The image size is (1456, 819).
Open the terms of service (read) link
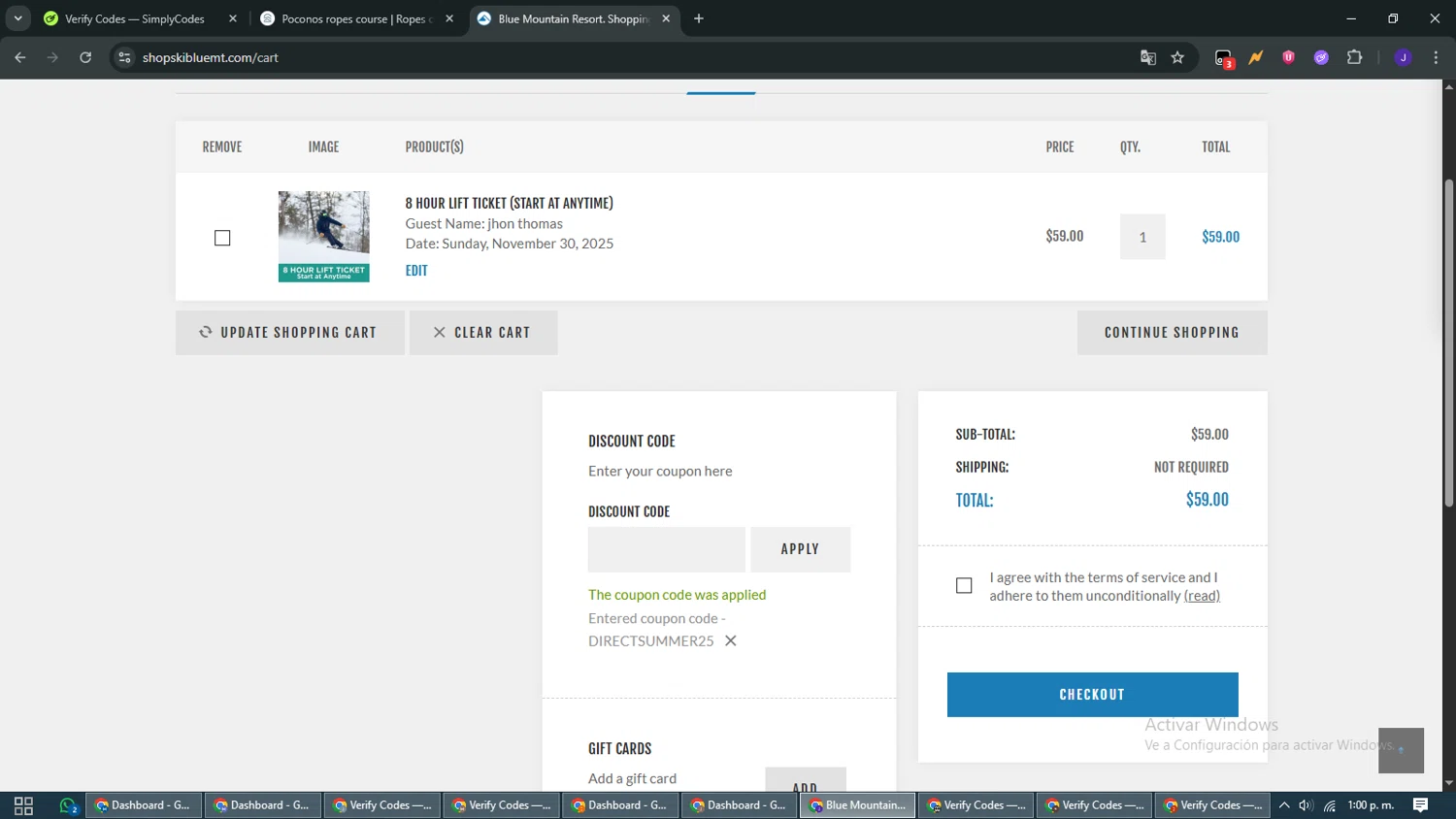point(1202,596)
